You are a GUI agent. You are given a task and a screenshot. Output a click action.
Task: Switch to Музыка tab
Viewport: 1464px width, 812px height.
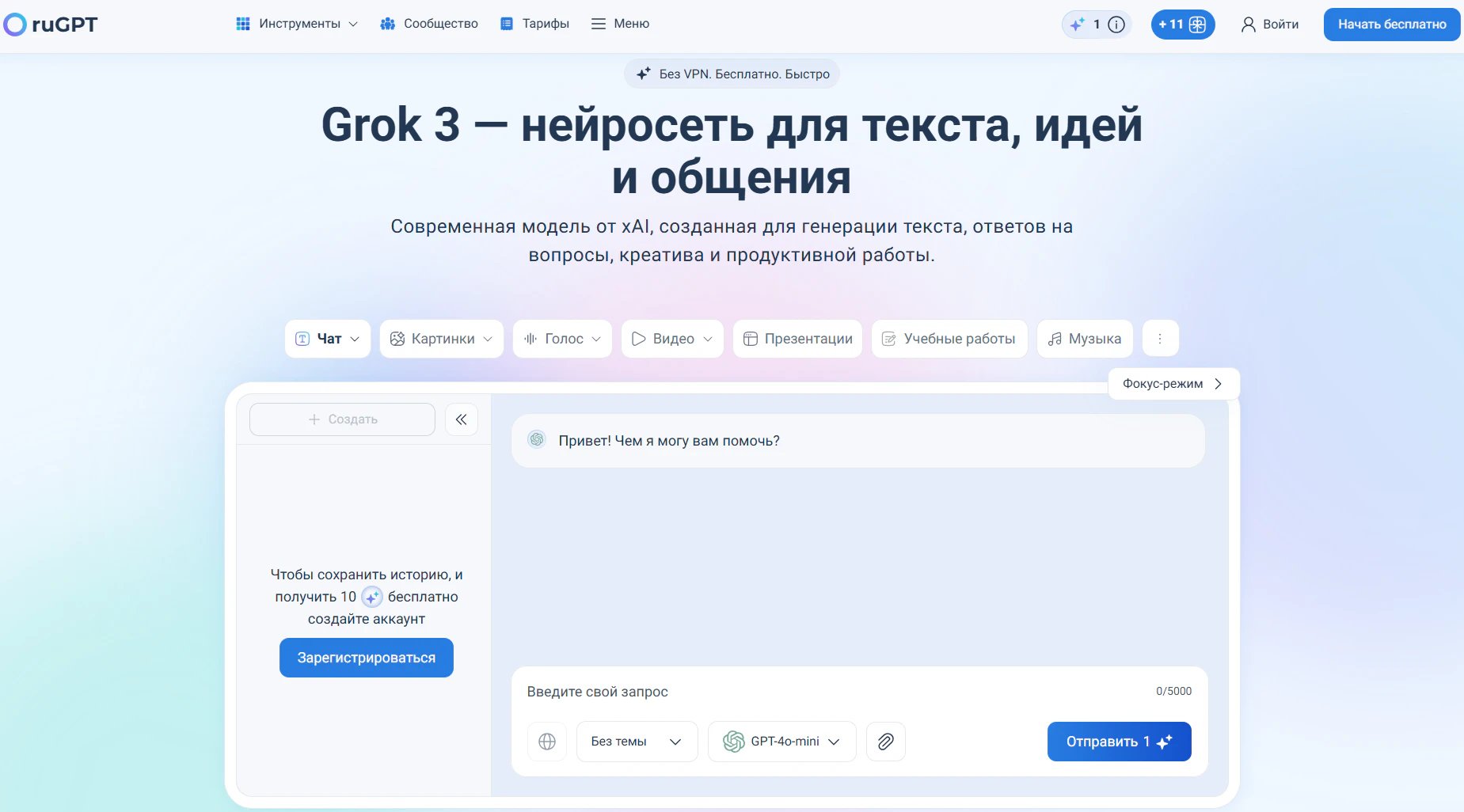pyautogui.click(x=1085, y=339)
